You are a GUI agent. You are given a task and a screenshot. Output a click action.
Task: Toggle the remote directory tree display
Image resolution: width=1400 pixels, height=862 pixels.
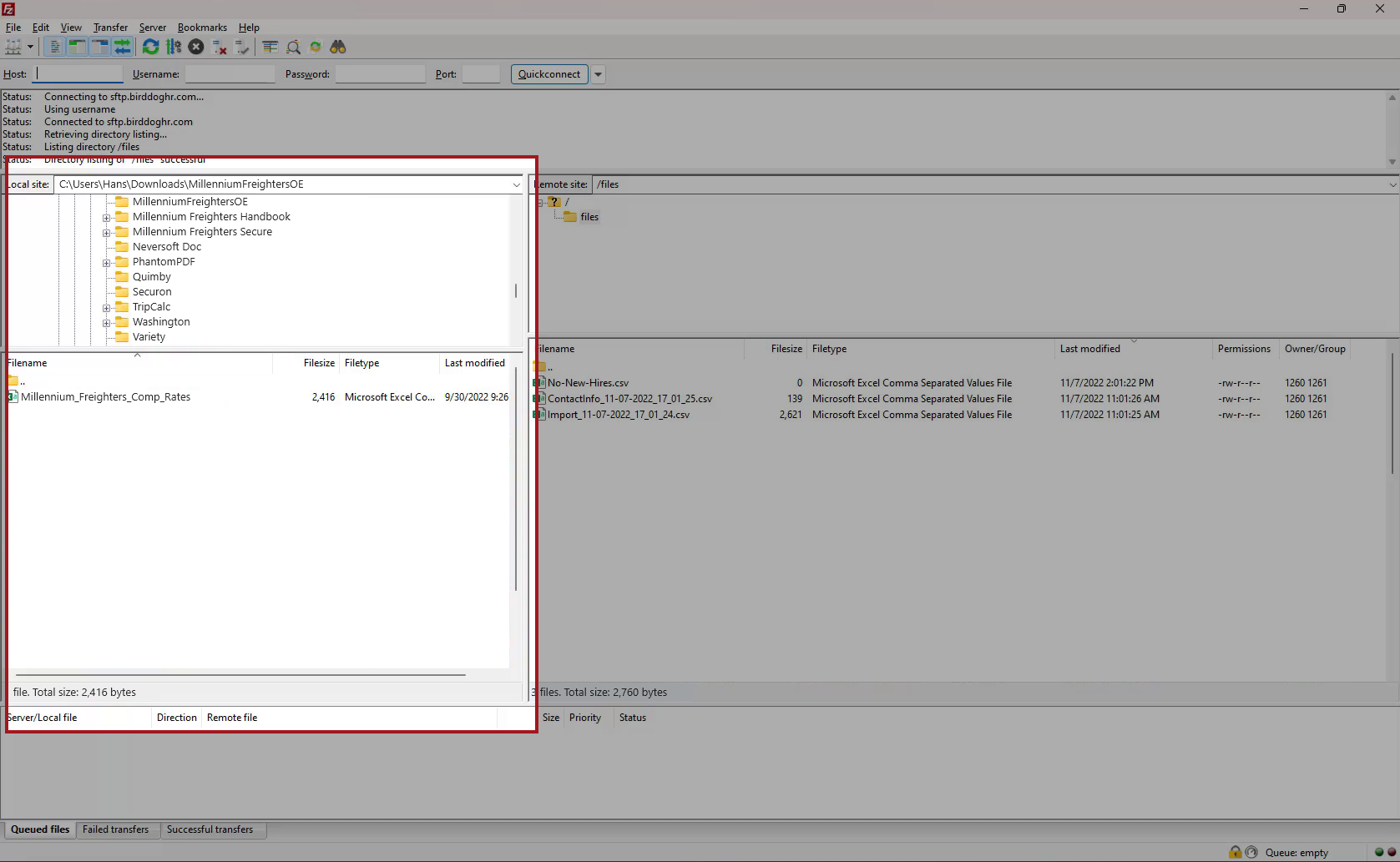click(x=99, y=47)
